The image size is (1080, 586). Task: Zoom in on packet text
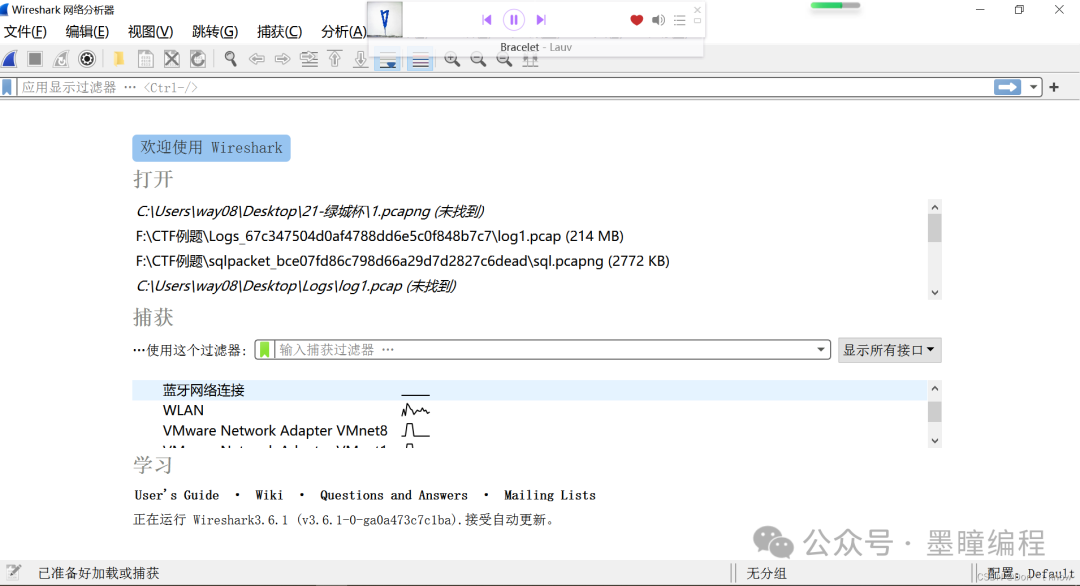[452, 60]
